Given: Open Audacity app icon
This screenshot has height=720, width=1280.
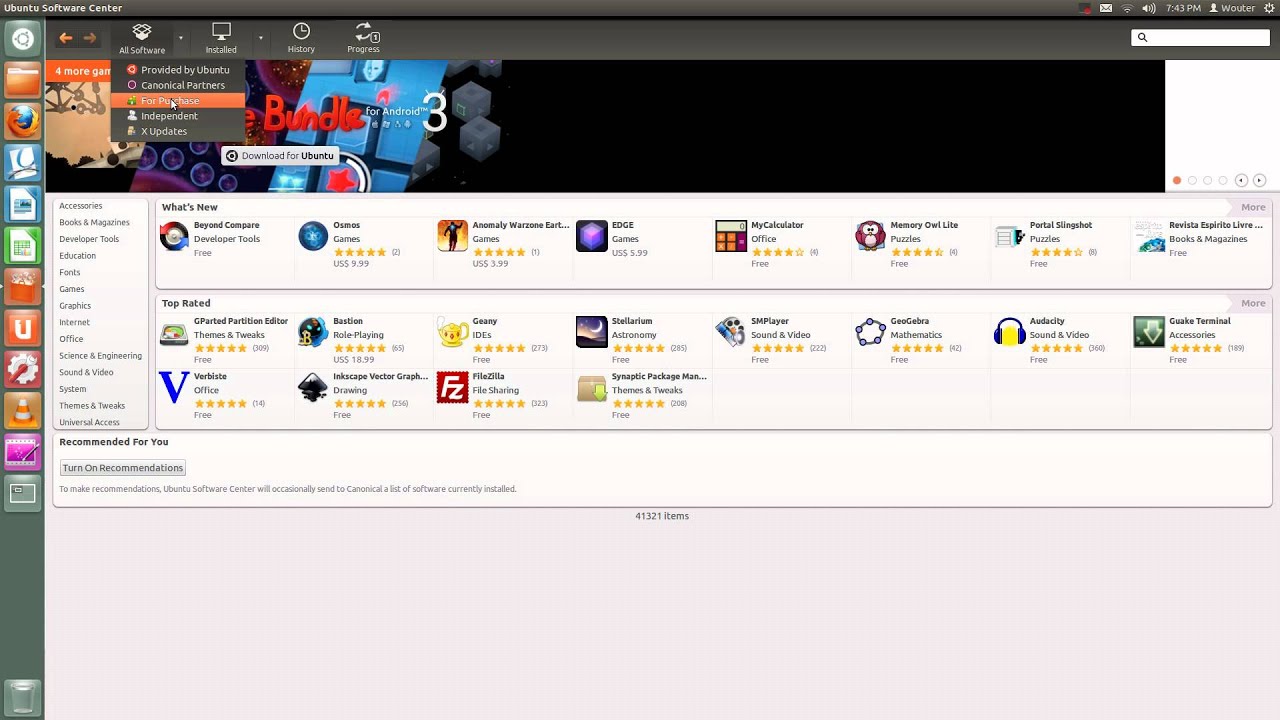Looking at the screenshot, I should (1010, 332).
